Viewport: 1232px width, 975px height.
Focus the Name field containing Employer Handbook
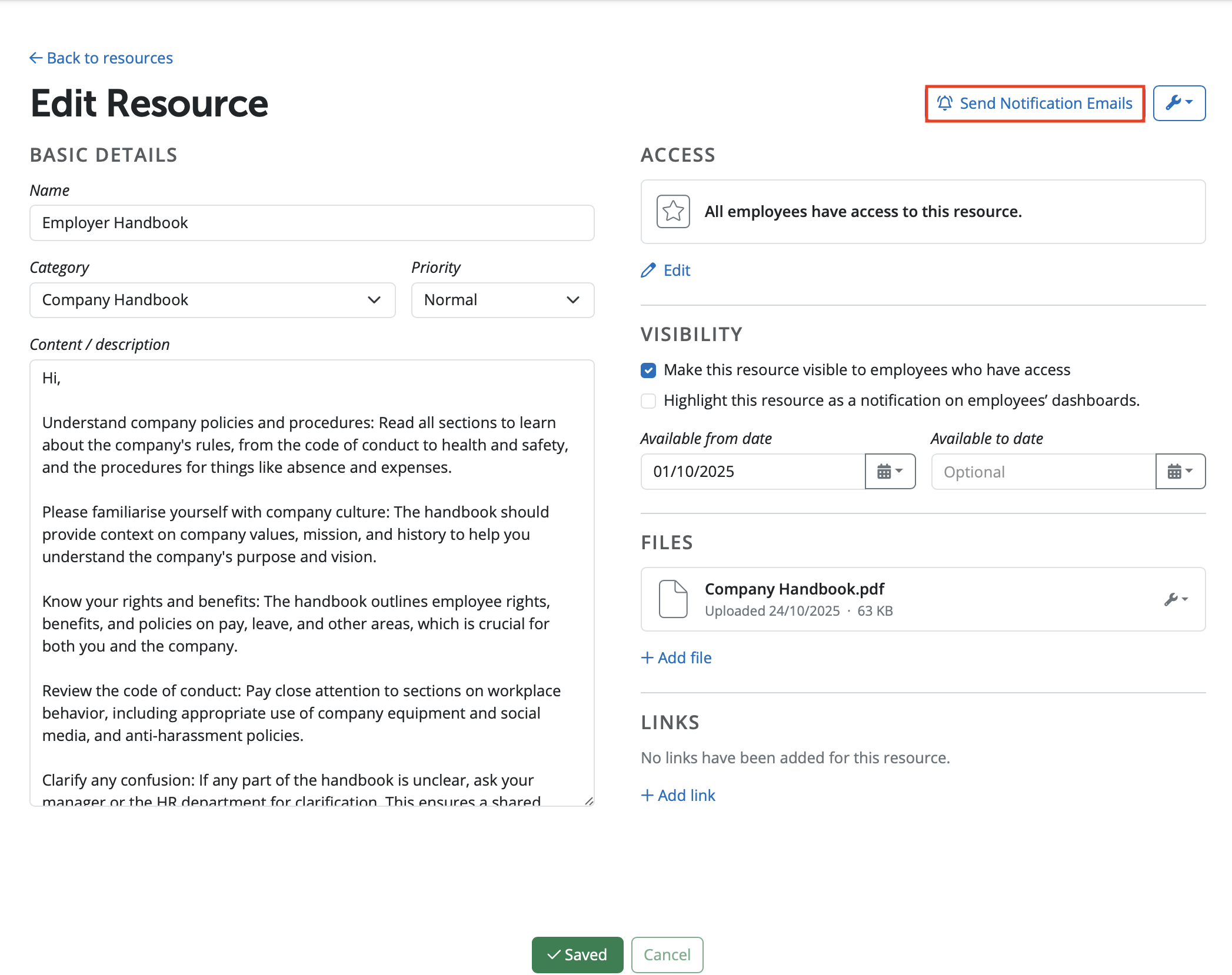(312, 223)
